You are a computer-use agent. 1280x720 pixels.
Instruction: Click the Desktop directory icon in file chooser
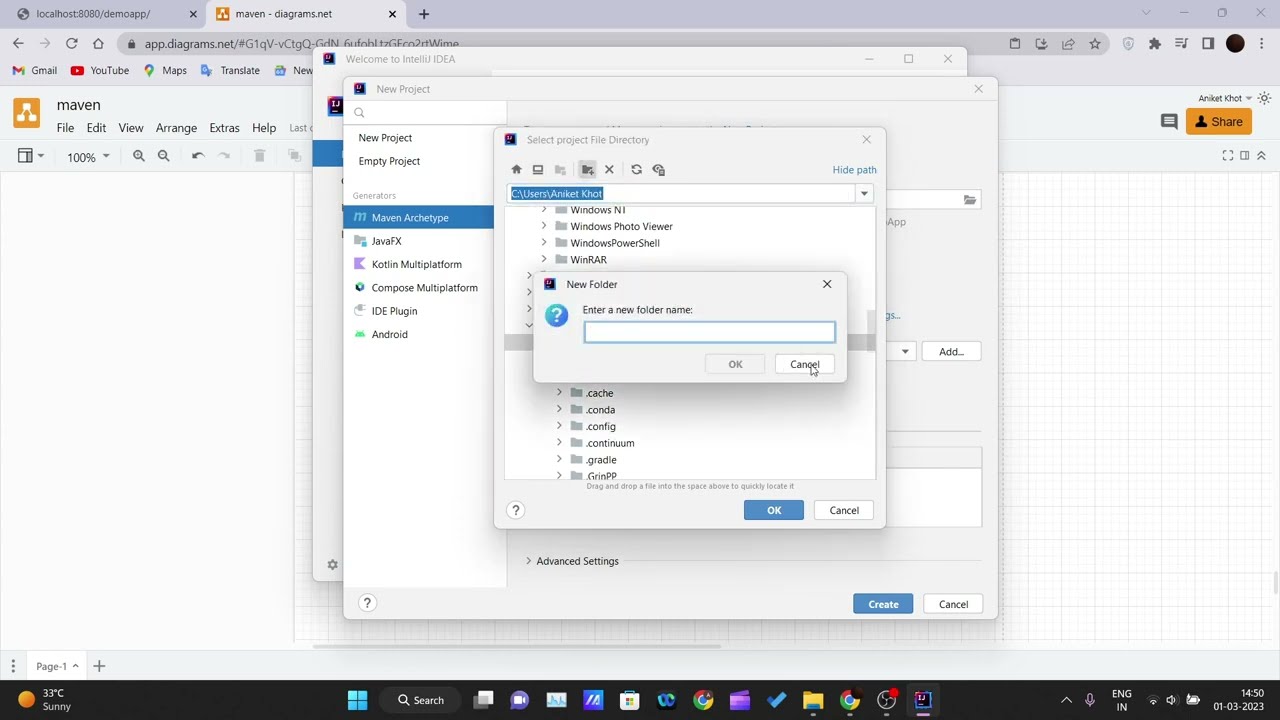coord(538,170)
